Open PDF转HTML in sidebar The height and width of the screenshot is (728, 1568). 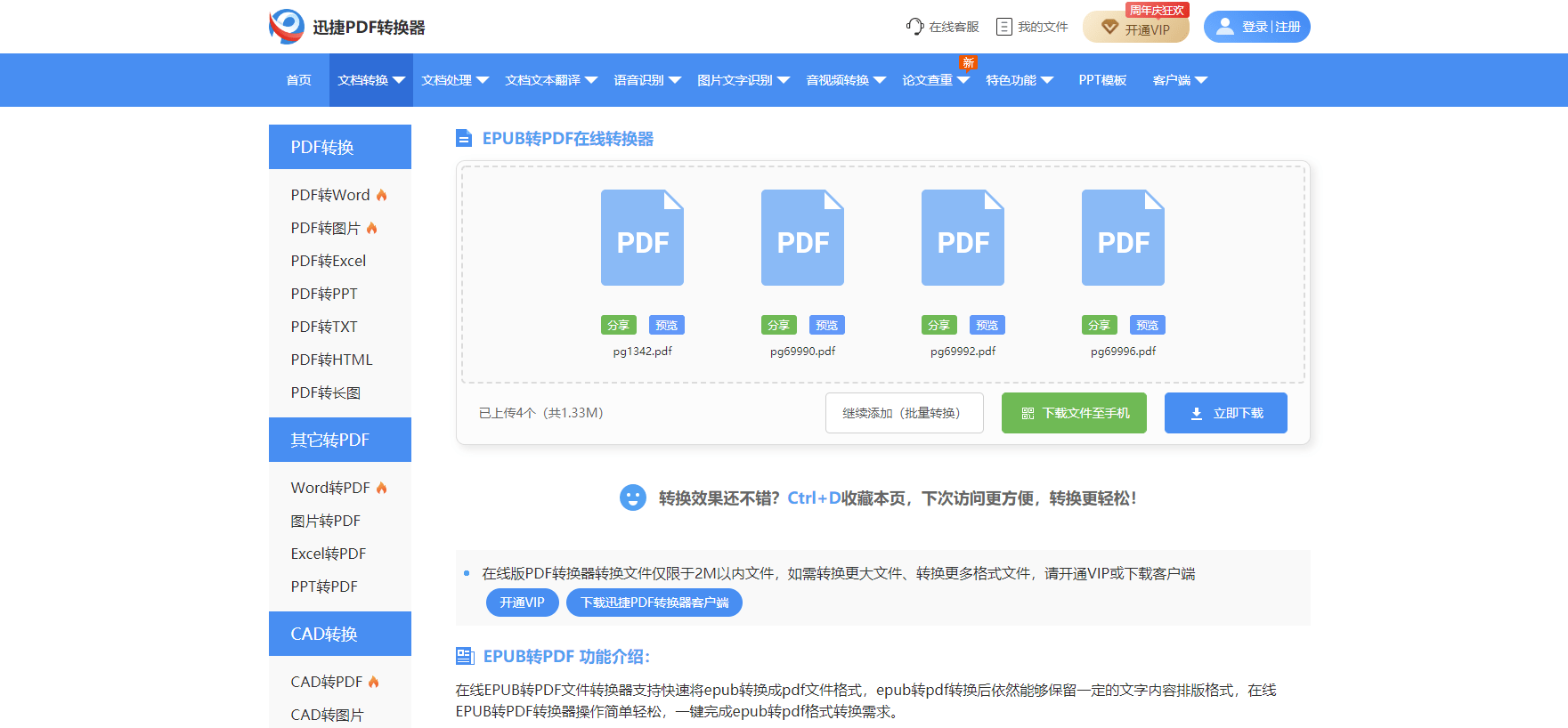coord(332,360)
